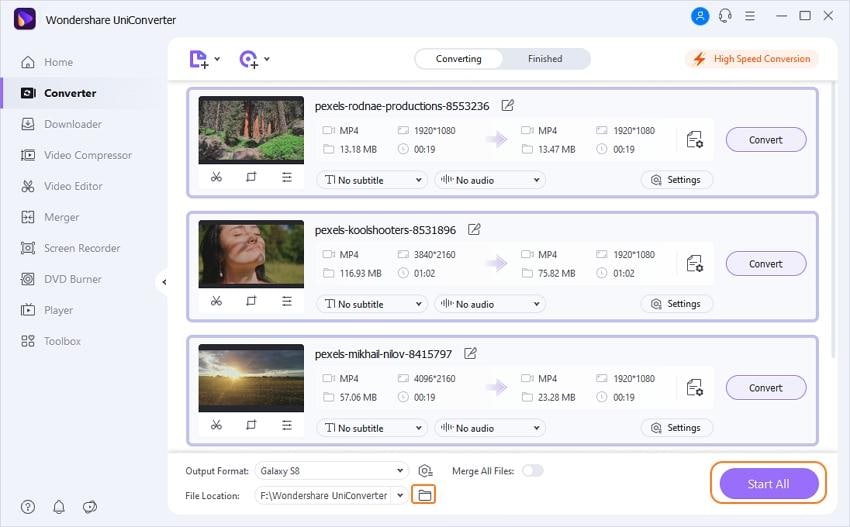Enable High Speed Conversion
Image resolution: width=850 pixels, height=527 pixels.
[752, 59]
